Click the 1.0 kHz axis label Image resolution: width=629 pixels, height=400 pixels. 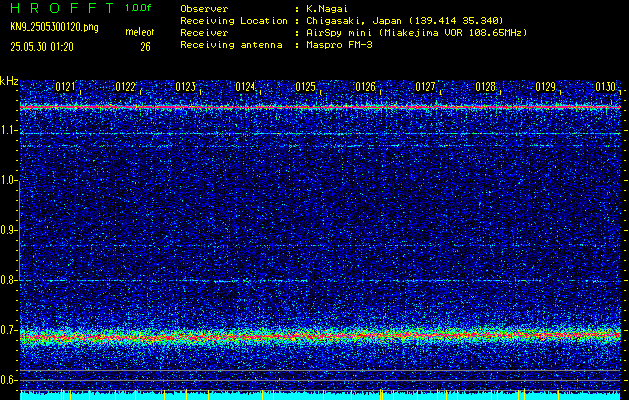[x=9, y=181]
